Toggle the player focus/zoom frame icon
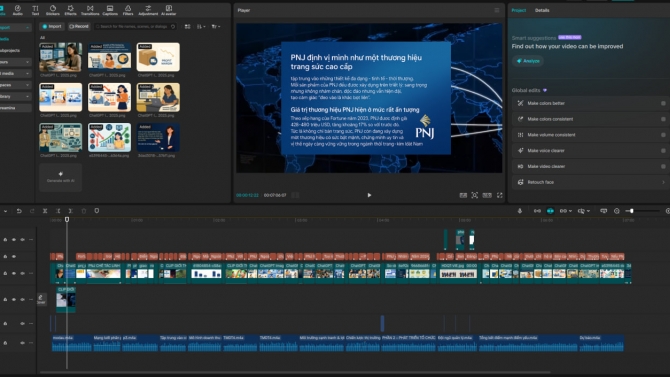The width and height of the screenshot is (670, 377). (475, 195)
